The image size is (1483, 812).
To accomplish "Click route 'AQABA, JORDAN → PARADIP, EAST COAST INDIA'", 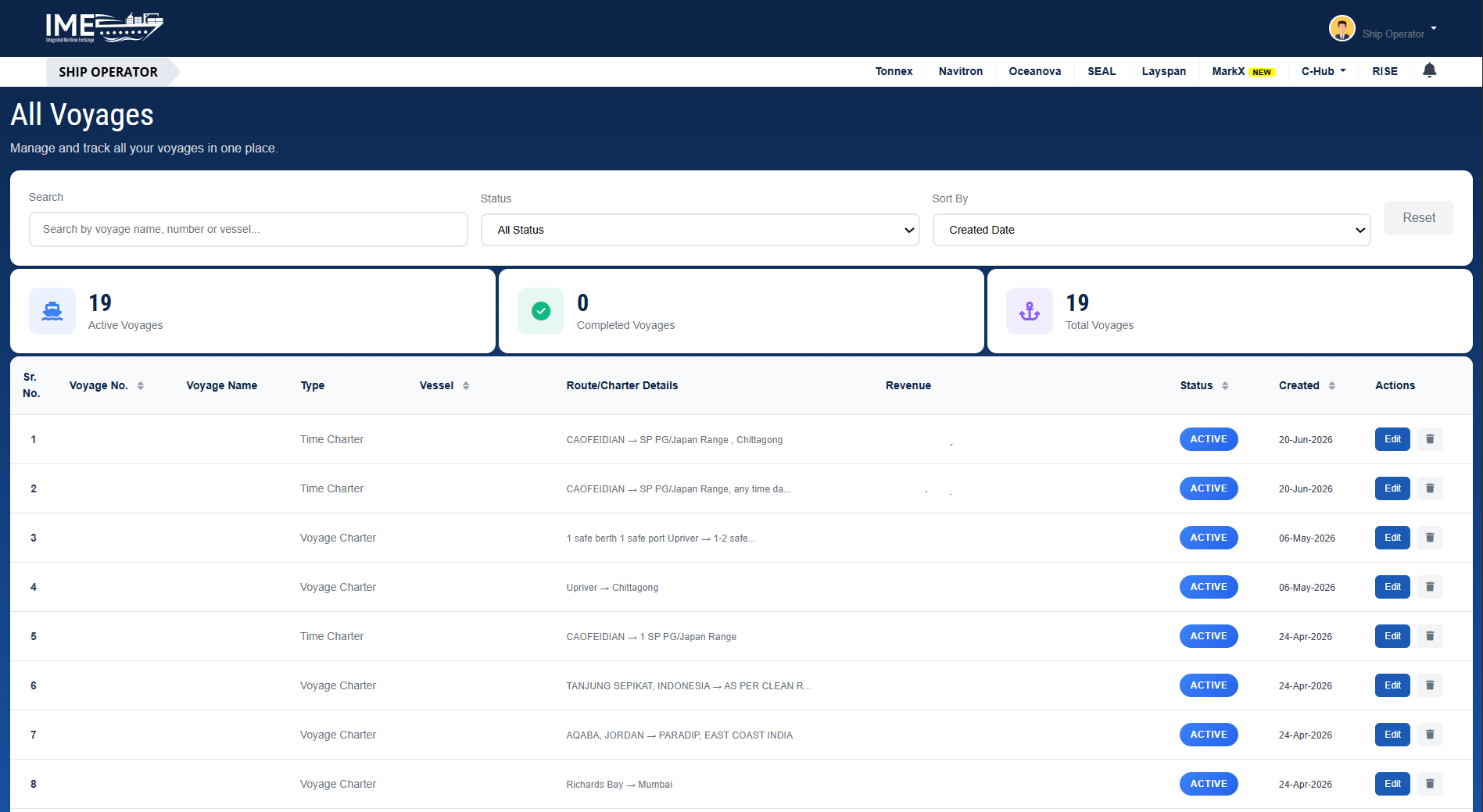I will click(x=679, y=735).
